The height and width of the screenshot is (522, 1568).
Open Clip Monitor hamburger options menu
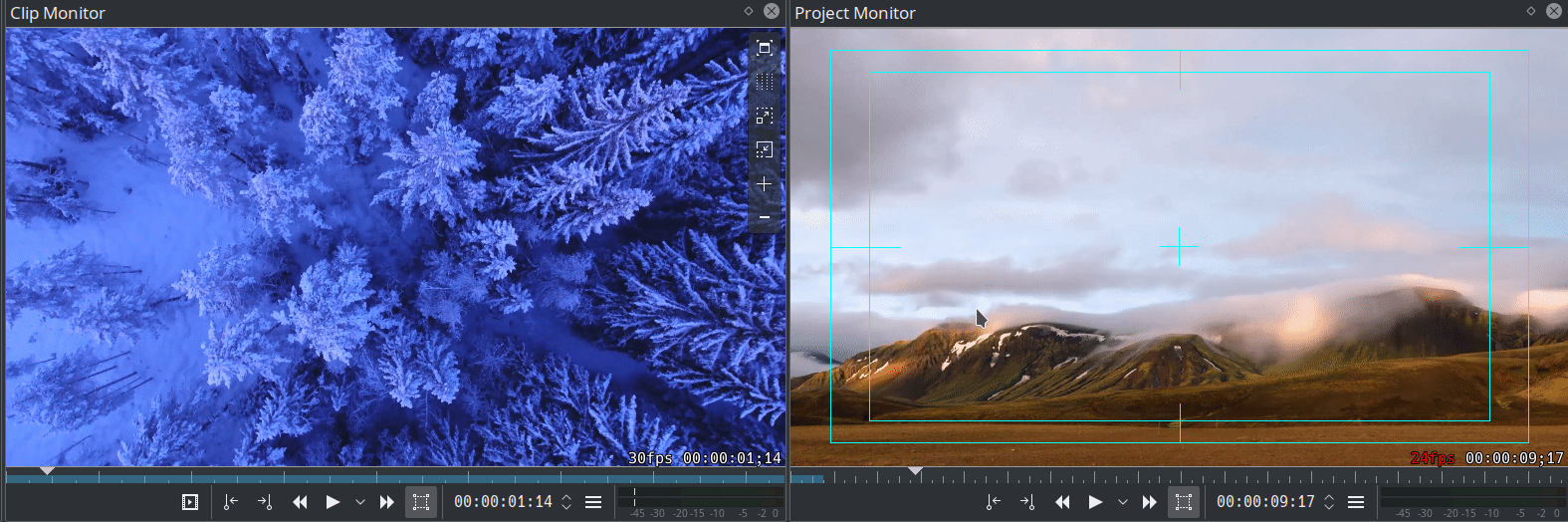593,502
